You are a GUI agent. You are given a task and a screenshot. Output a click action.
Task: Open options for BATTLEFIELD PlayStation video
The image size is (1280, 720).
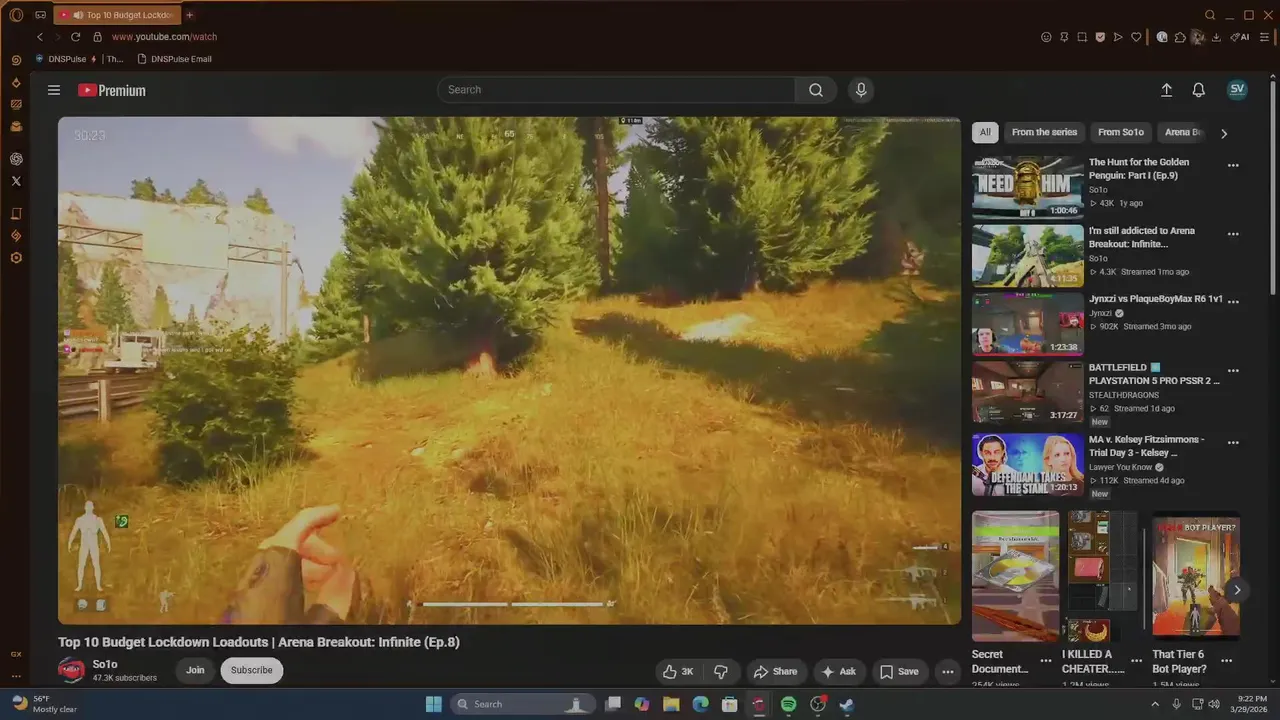coord(1233,371)
